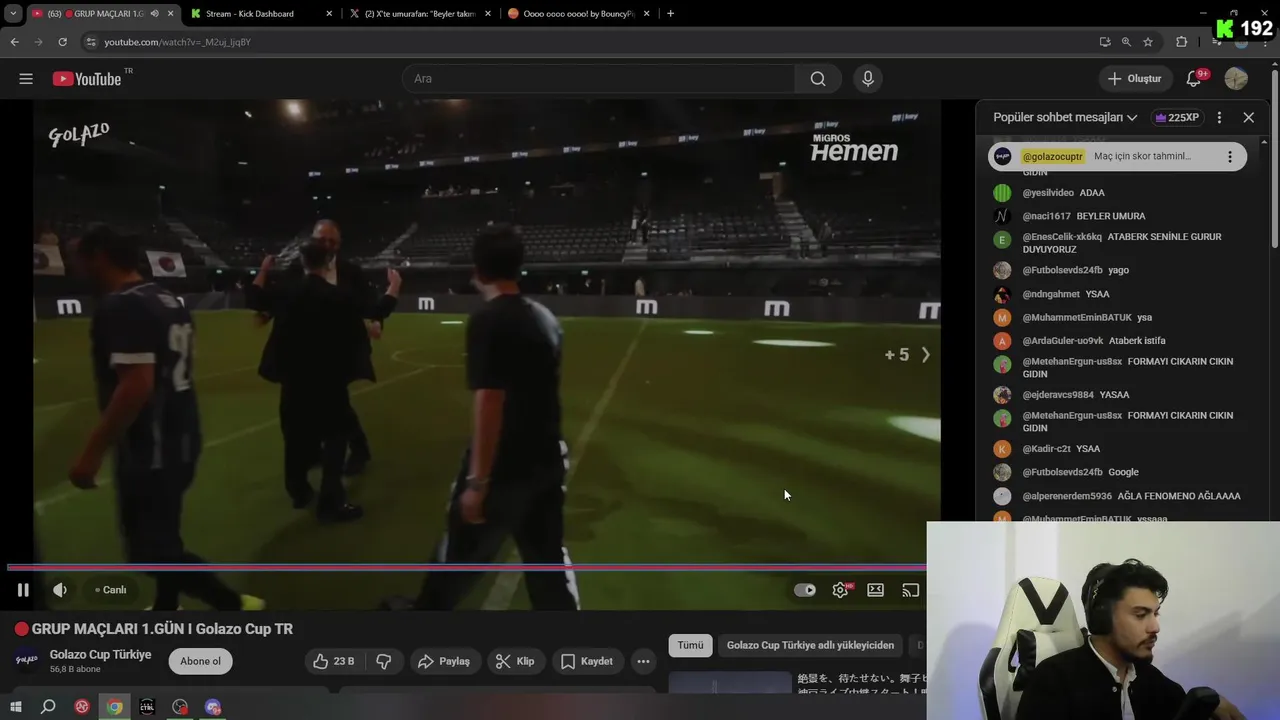Click the @alperenerdem5936 chat message
This screenshot has width=1280, height=720.
tap(1117, 496)
